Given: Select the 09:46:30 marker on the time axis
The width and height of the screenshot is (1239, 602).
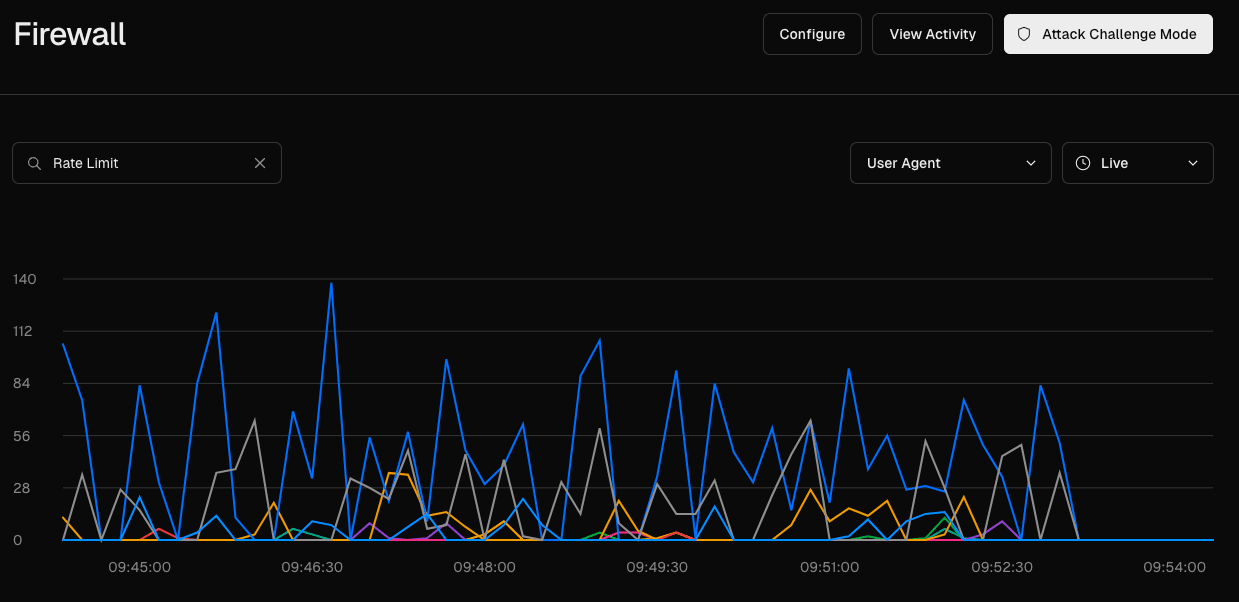Looking at the screenshot, I should 312,567.
